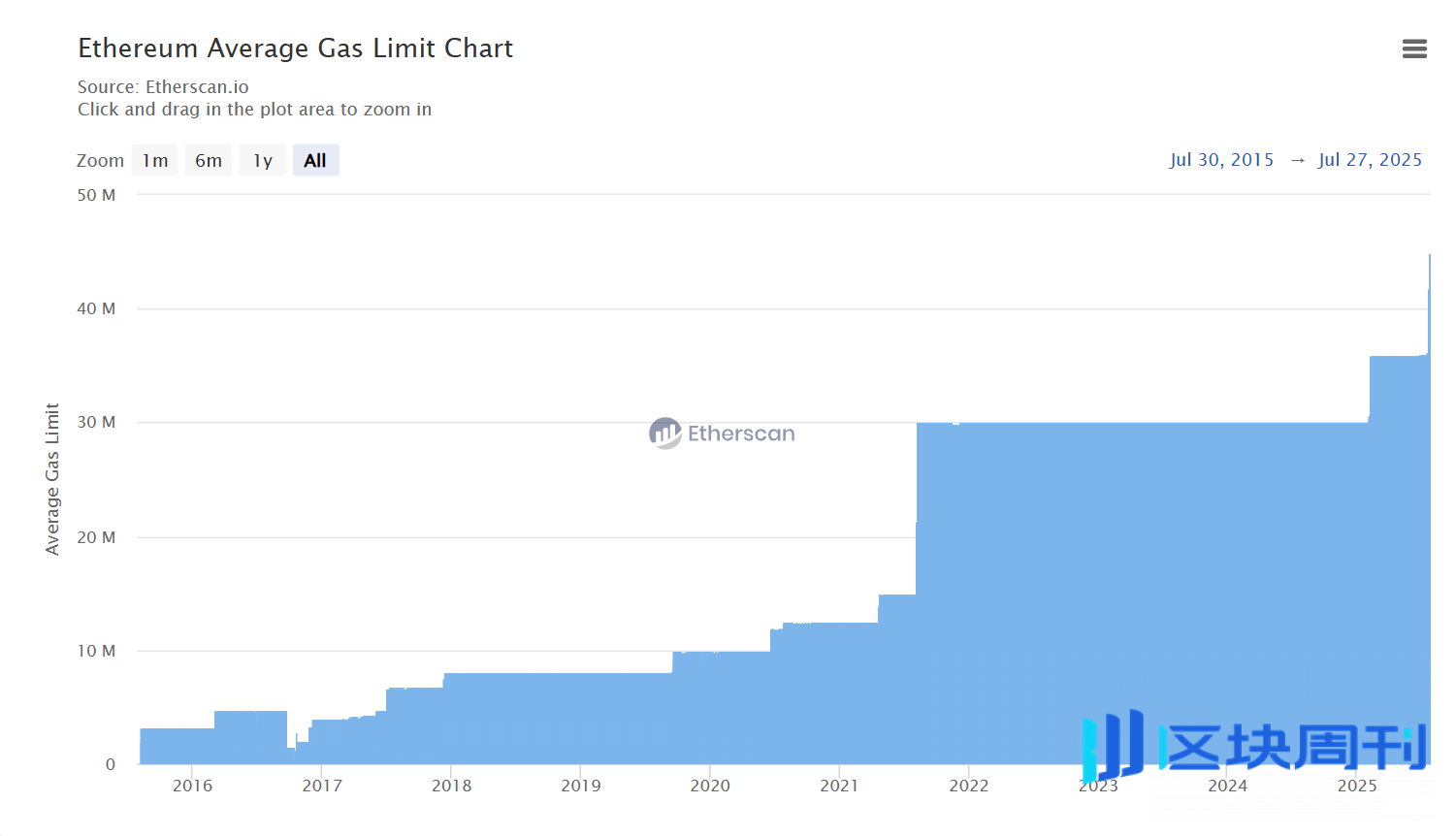Select the 6m zoom range
The width and height of the screenshot is (1456, 836).
(209, 160)
